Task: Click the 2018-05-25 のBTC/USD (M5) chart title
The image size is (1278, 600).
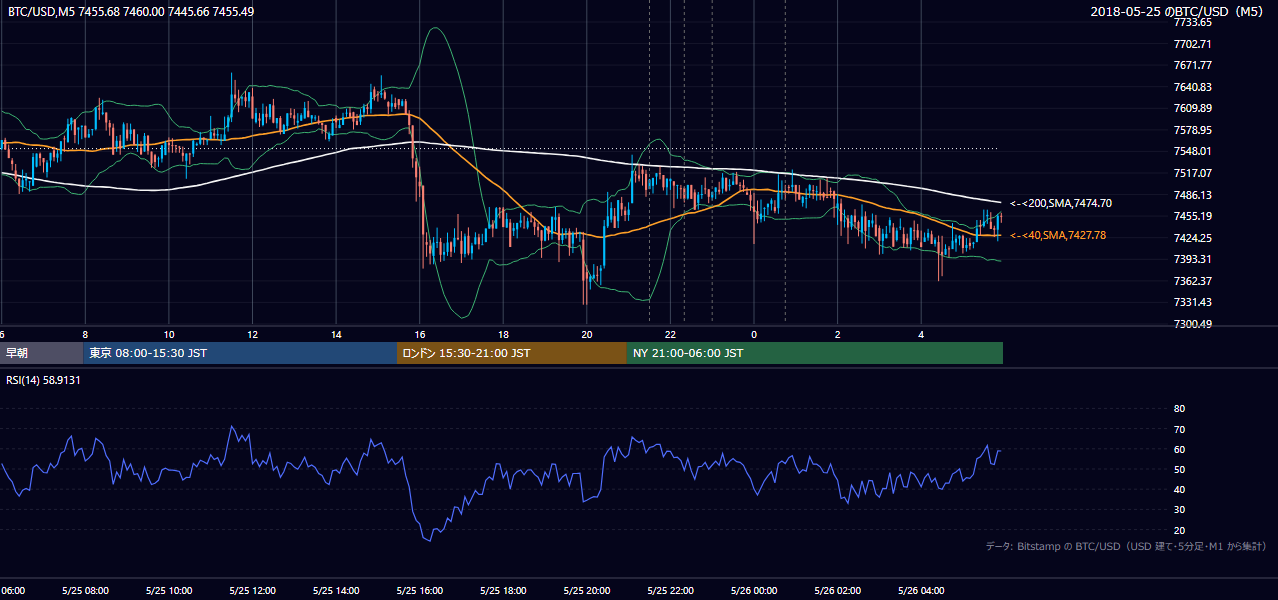Action: tap(1180, 11)
